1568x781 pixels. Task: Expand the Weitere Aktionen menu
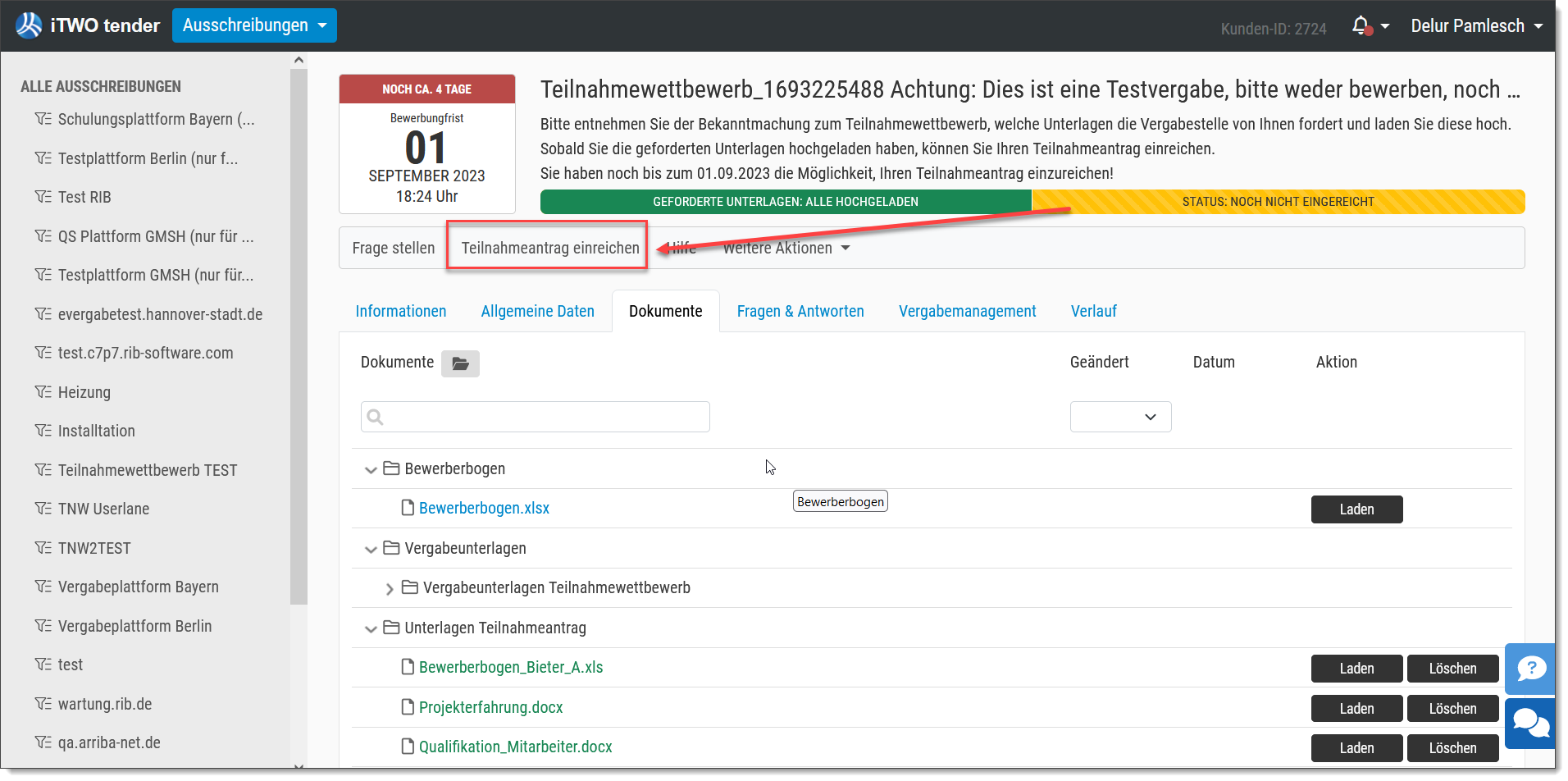[x=786, y=248]
